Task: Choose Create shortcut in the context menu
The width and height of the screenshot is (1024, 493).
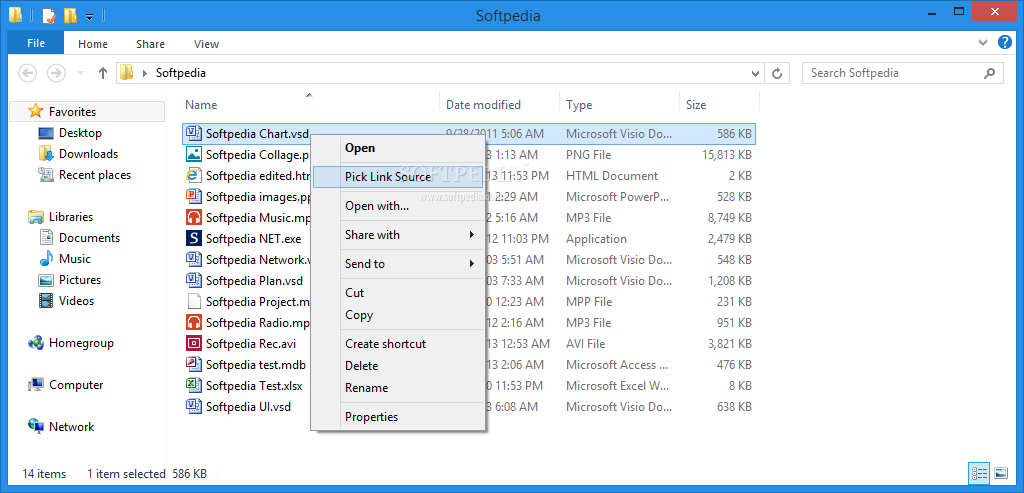Action: coord(398,343)
